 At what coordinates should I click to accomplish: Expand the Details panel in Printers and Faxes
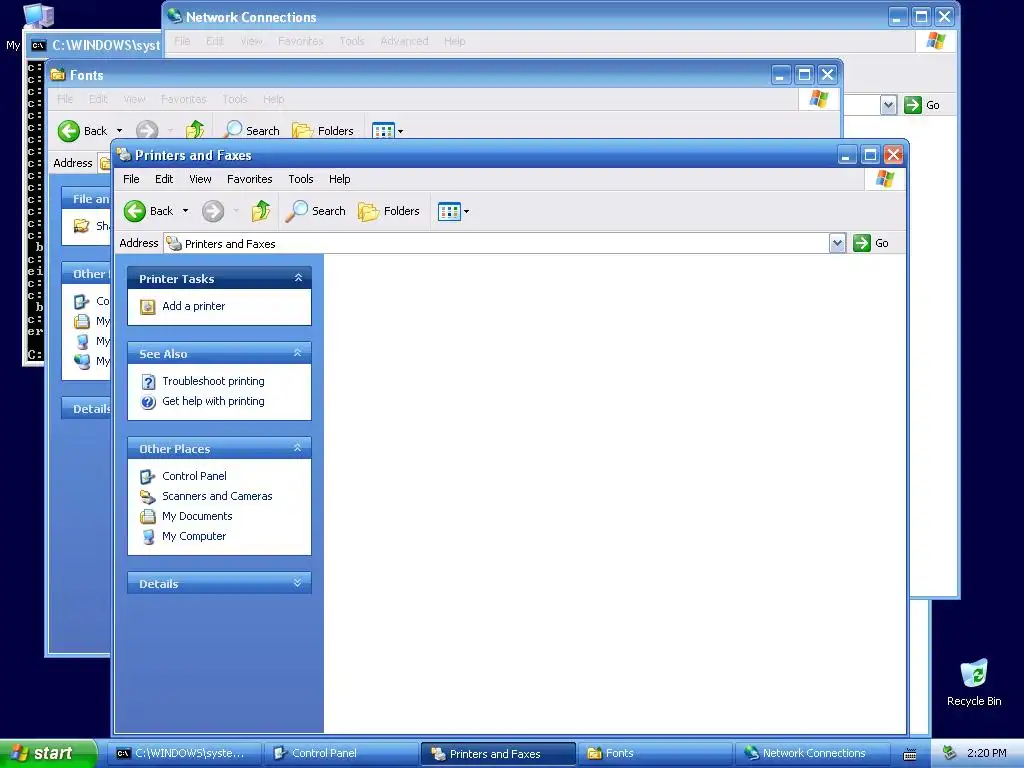click(298, 583)
